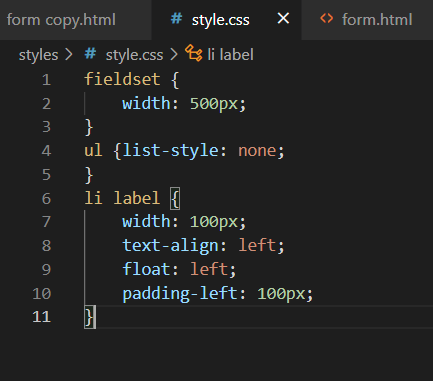Click the symbol icon beside li label breadcrumb
The height and width of the screenshot is (381, 433).
pyautogui.click(x=194, y=53)
